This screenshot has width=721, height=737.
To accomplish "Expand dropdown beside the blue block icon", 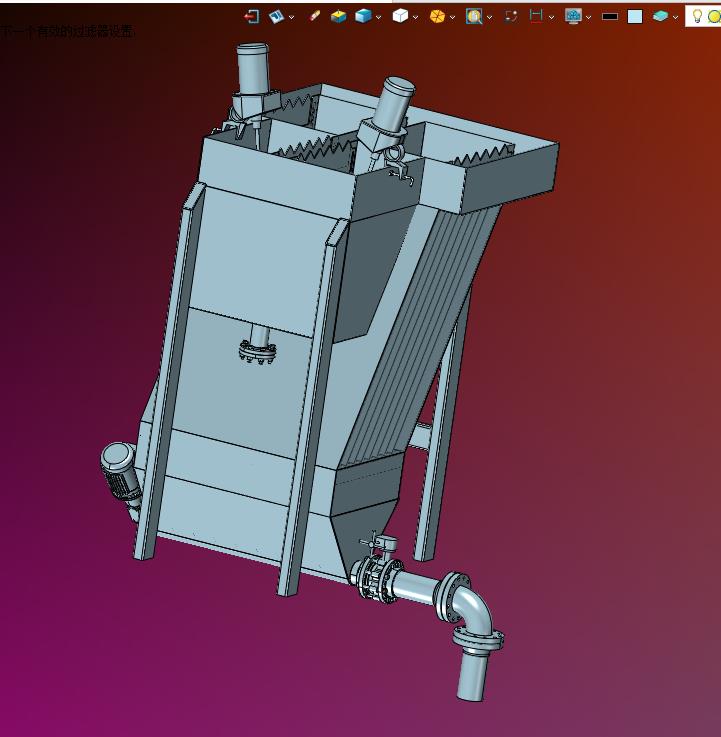I will [378, 17].
